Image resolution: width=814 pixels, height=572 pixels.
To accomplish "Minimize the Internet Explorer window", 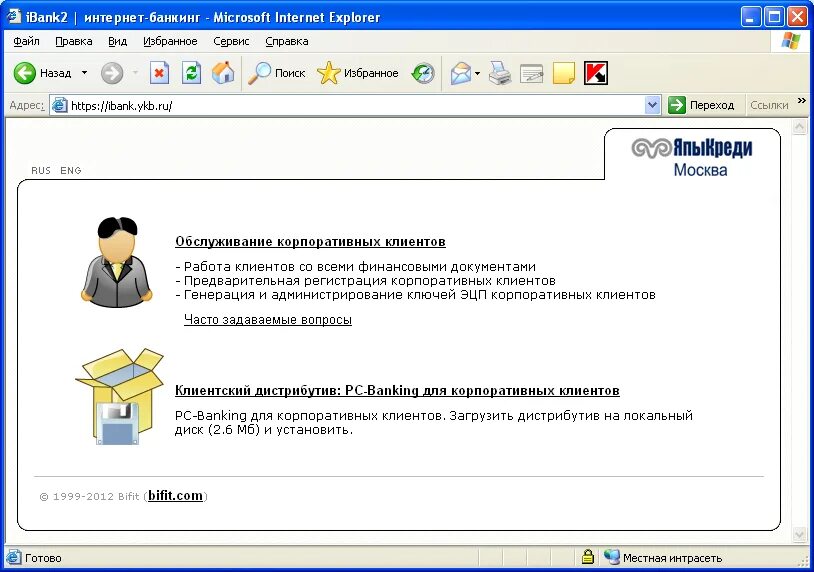I will pyautogui.click(x=751, y=17).
